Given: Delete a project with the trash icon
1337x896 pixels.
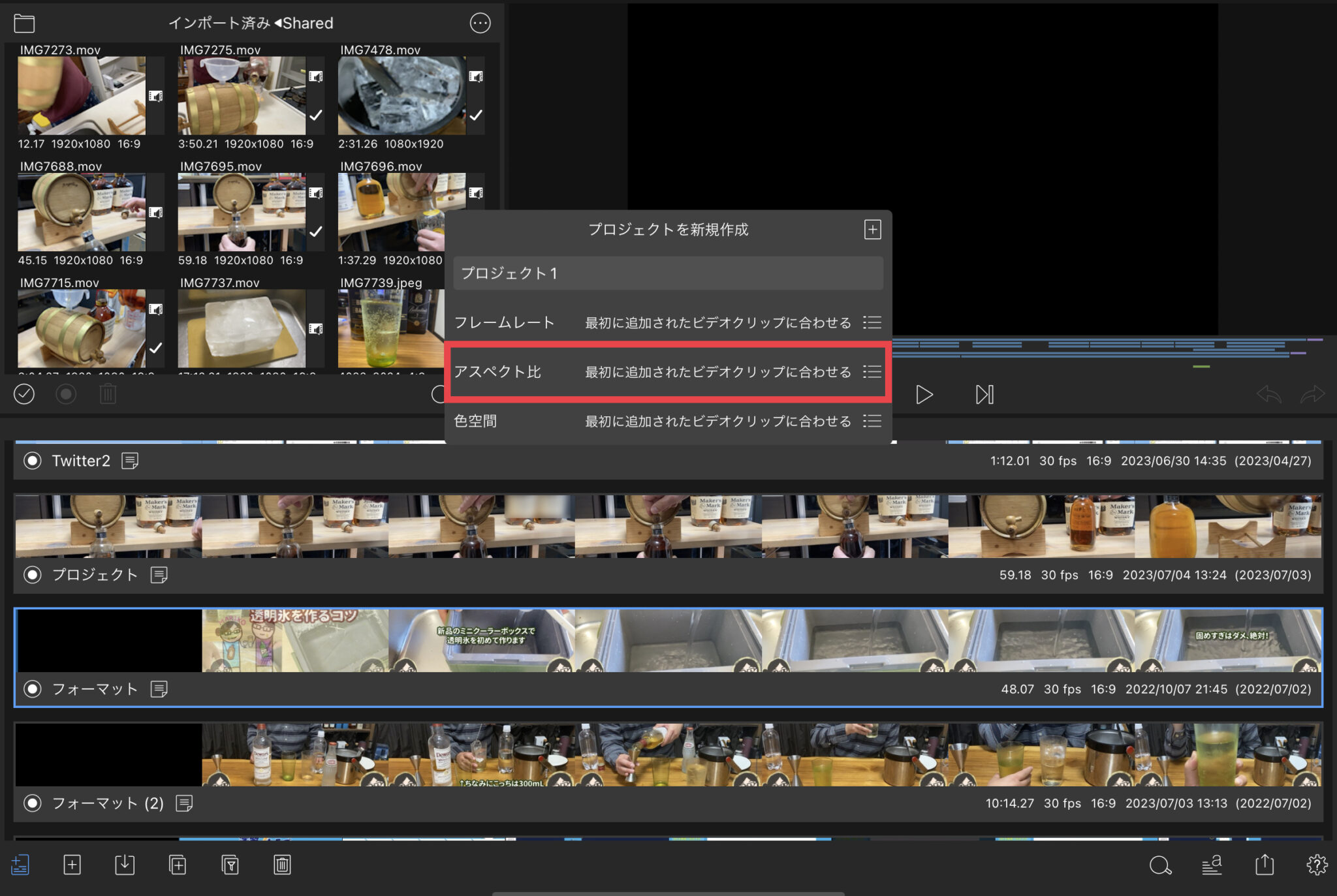Looking at the screenshot, I should point(282,865).
